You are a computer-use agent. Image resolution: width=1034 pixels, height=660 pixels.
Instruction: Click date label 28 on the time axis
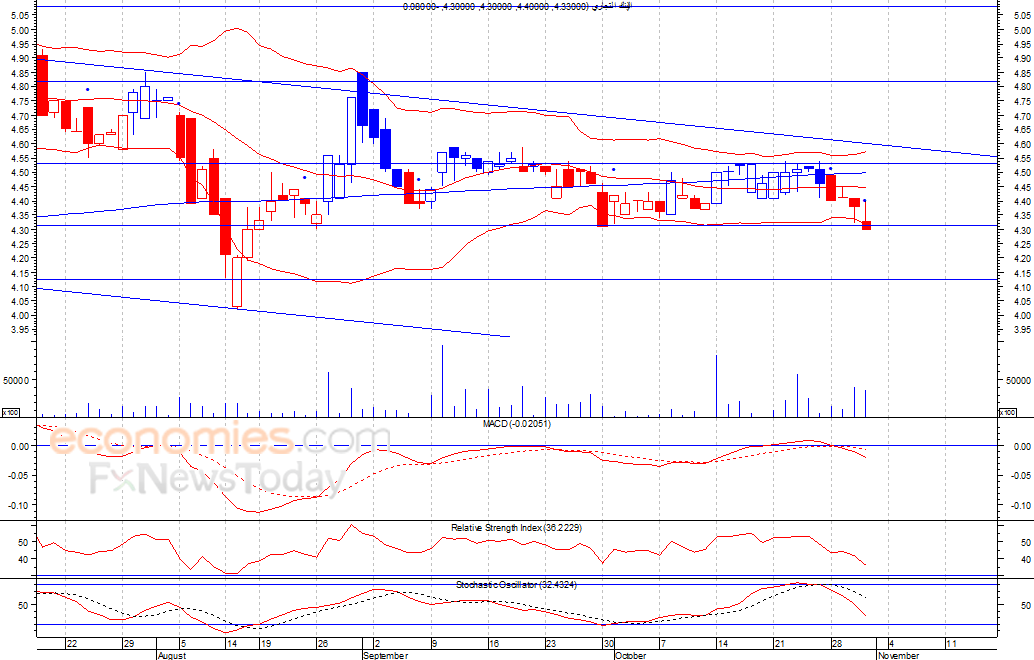[836, 644]
